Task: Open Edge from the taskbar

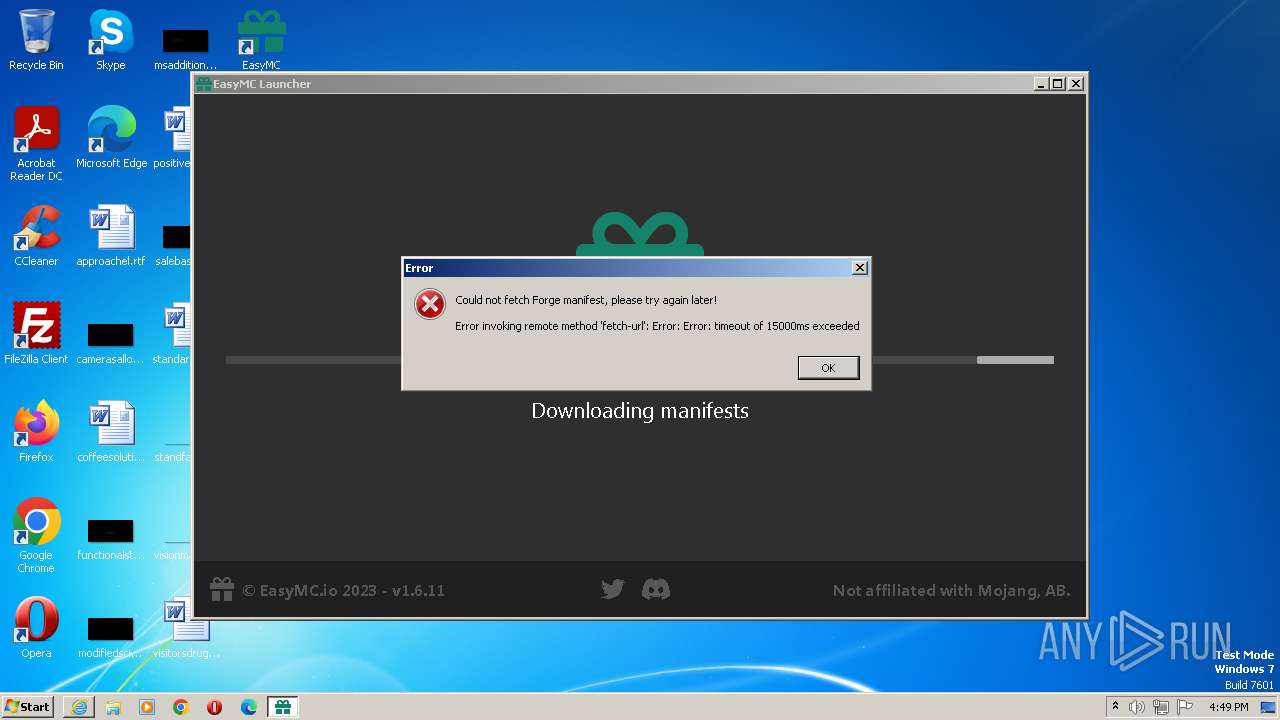Action: (249, 707)
